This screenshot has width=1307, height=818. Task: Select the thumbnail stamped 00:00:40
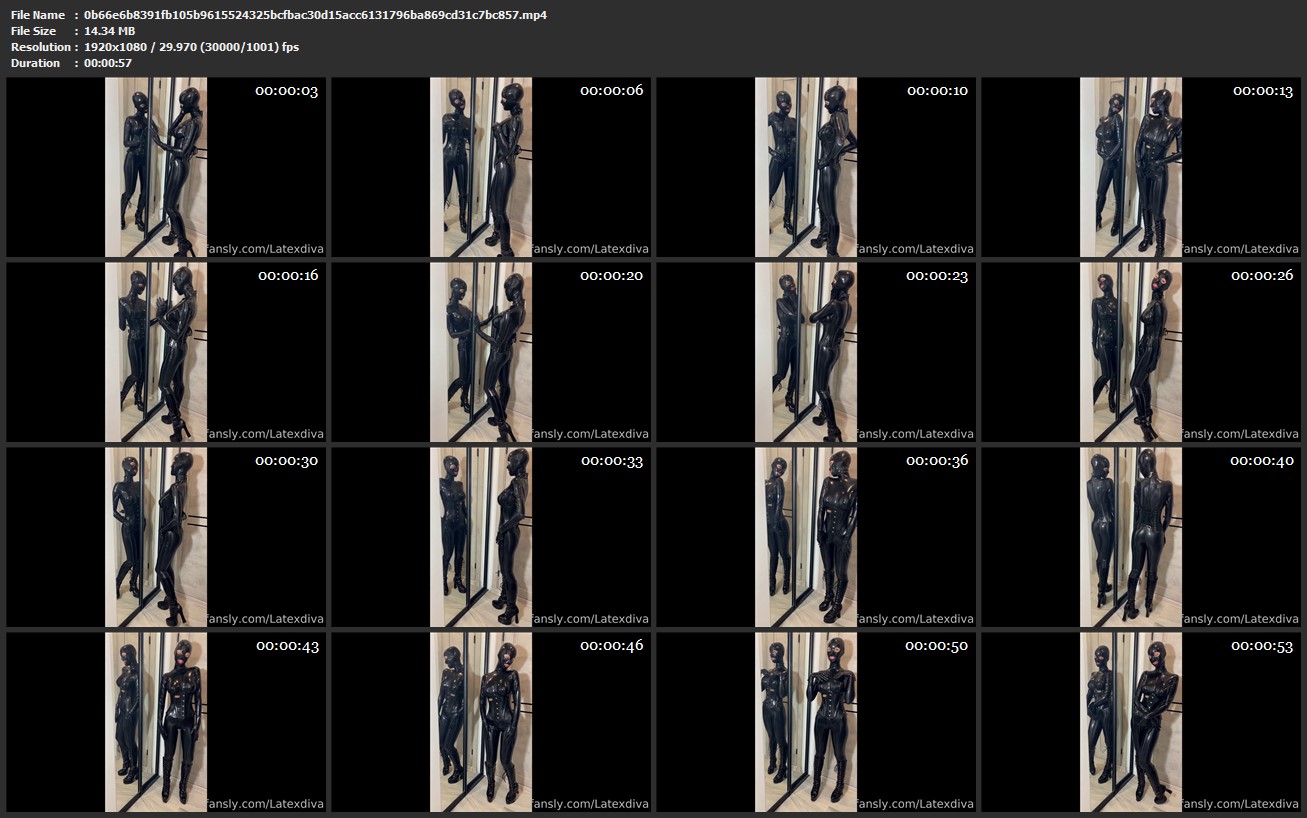[x=1141, y=537]
